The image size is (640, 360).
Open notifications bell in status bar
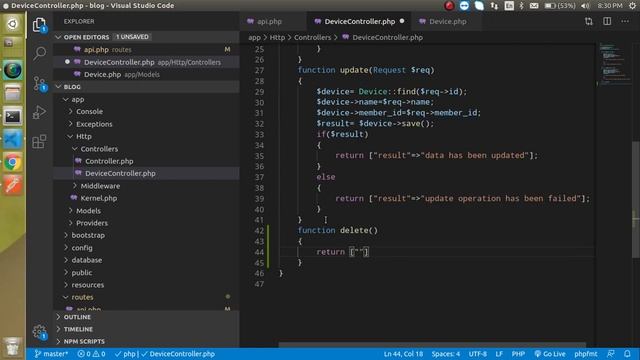point(627,354)
